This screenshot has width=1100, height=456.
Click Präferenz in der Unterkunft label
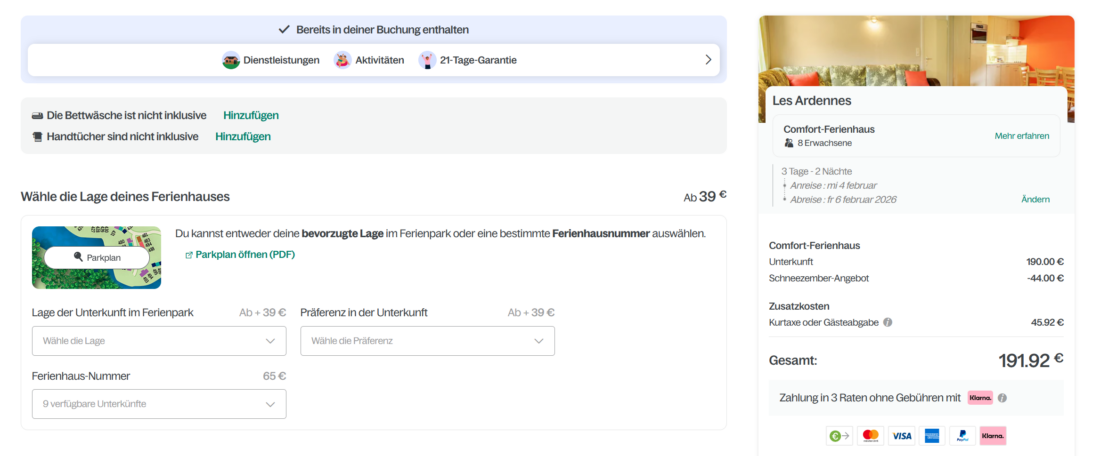click(364, 313)
